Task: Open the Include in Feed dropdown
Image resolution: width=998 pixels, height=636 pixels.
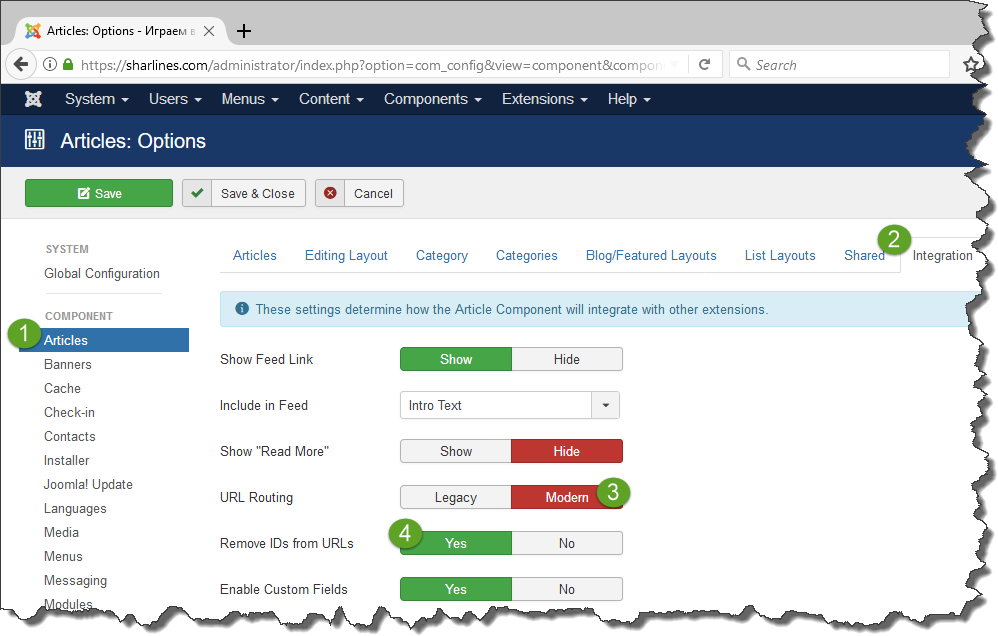Action: tap(607, 405)
